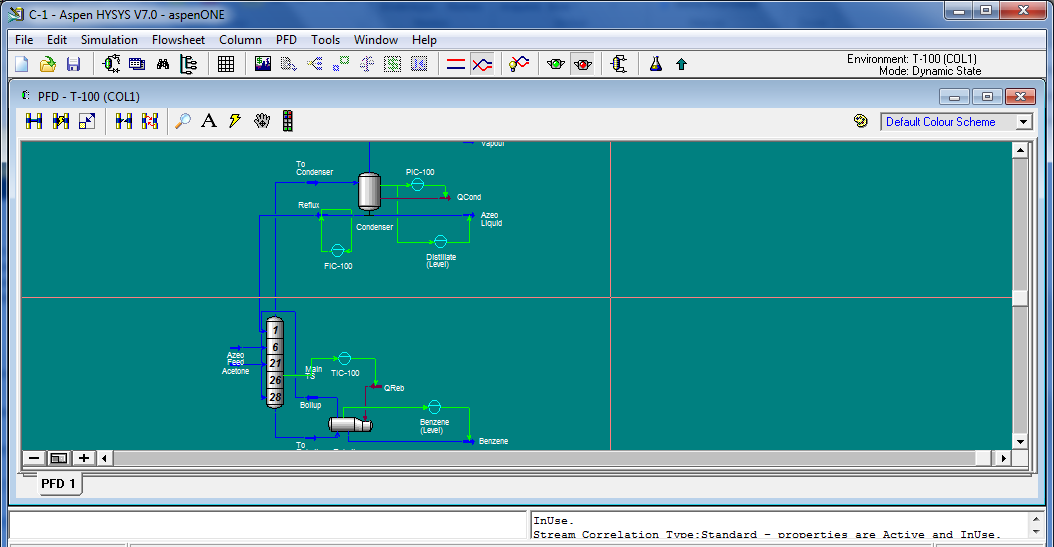This screenshot has width=1054, height=547.
Task: Click the Swap Connections icon in PFD toolbar
Action: 150,121
